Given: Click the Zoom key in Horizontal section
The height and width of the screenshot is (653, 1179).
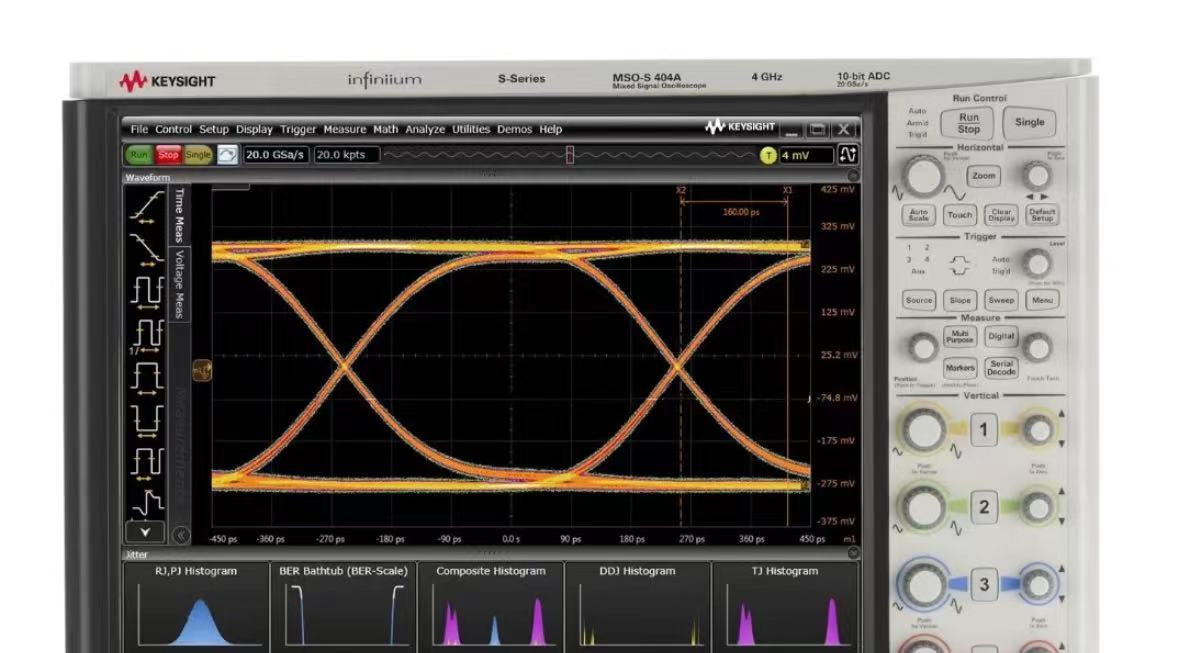Looking at the screenshot, I should pos(983,176).
